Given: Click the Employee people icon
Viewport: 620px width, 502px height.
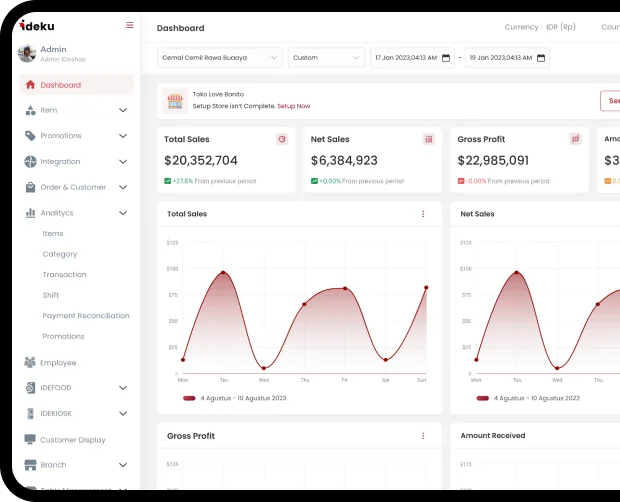Looking at the screenshot, I should tap(30, 362).
